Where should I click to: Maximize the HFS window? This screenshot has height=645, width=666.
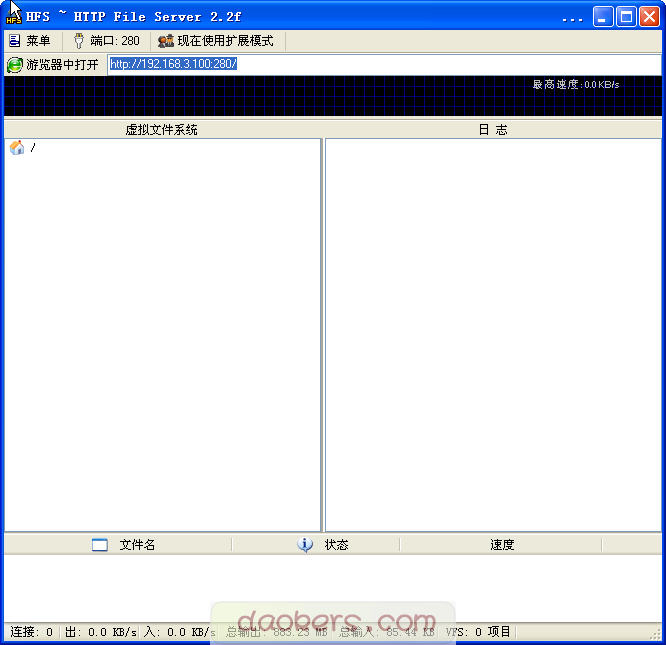(626, 17)
